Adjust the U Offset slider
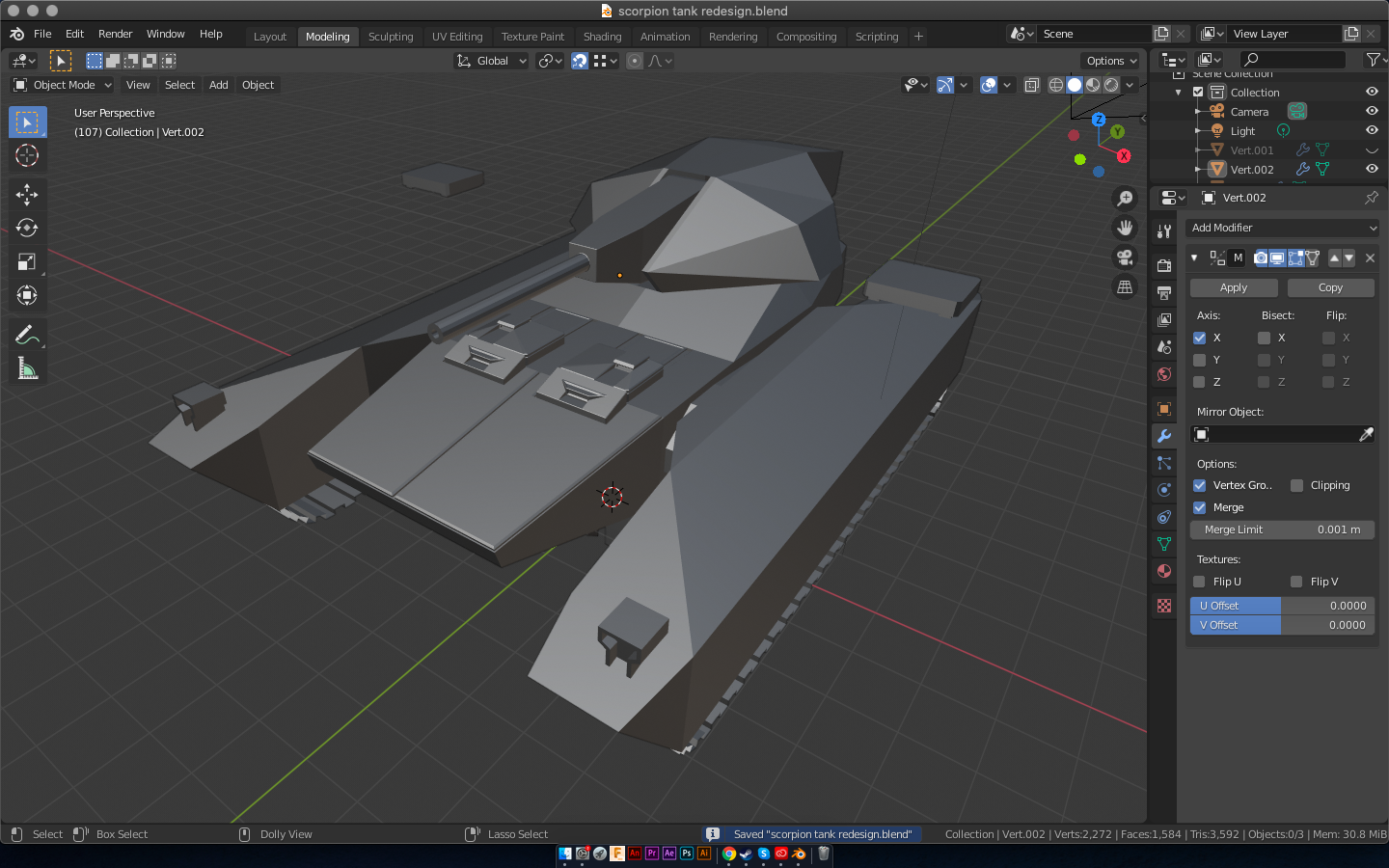Viewport: 1389px width, 868px height. tap(1282, 606)
